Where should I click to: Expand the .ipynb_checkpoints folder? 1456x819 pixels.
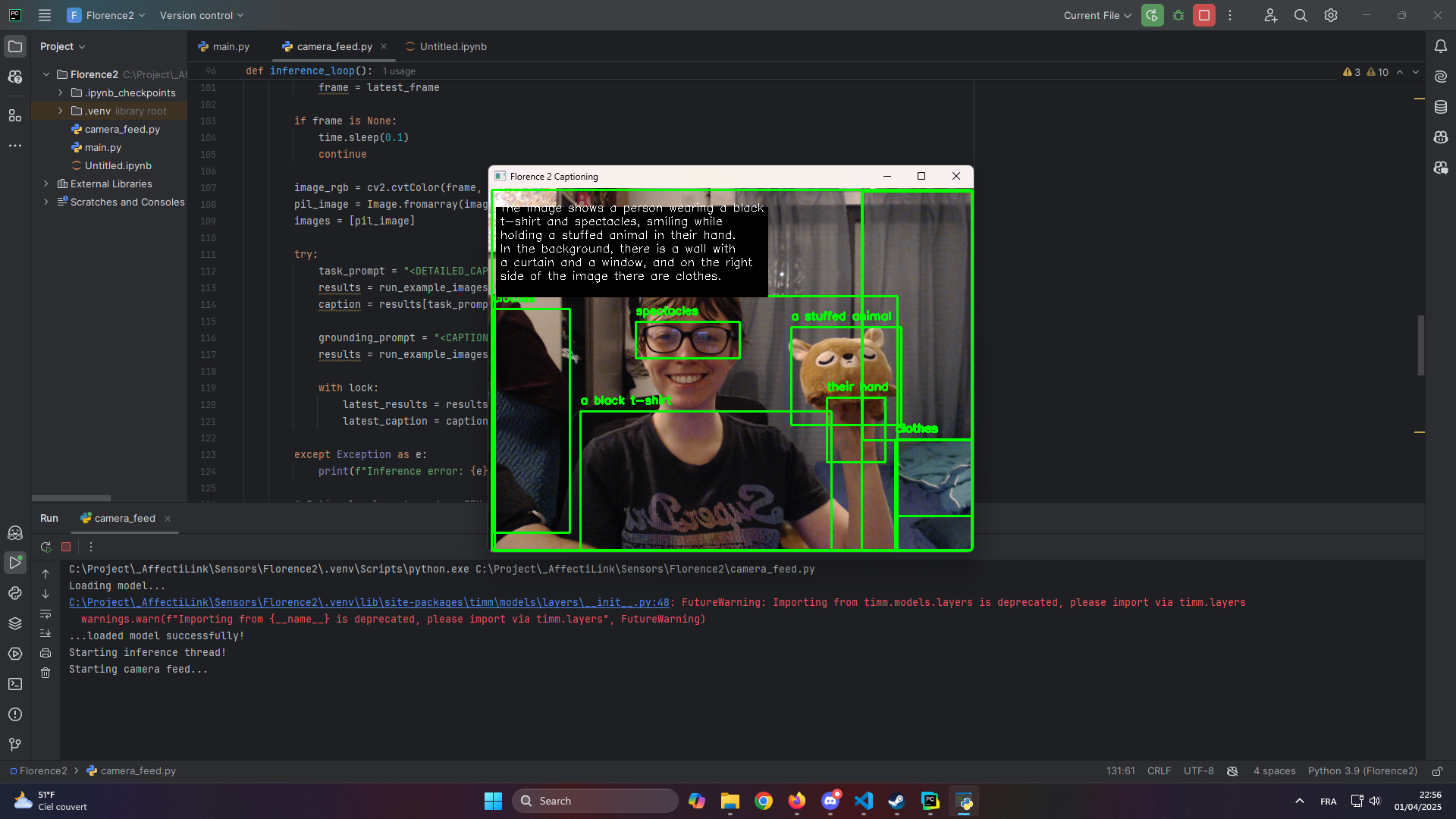pyautogui.click(x=61, y=93)
